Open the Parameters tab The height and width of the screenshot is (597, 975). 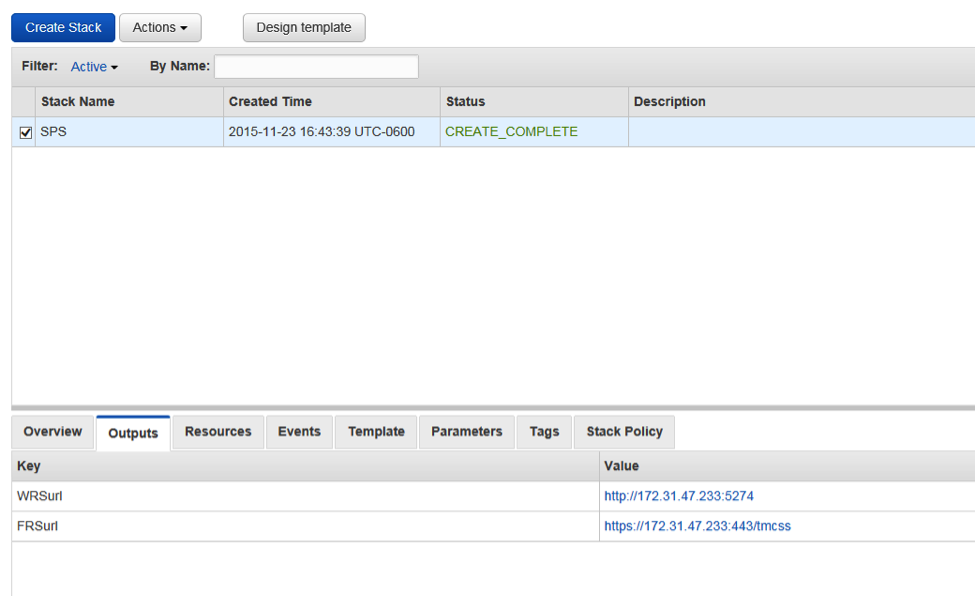(467, 432)
